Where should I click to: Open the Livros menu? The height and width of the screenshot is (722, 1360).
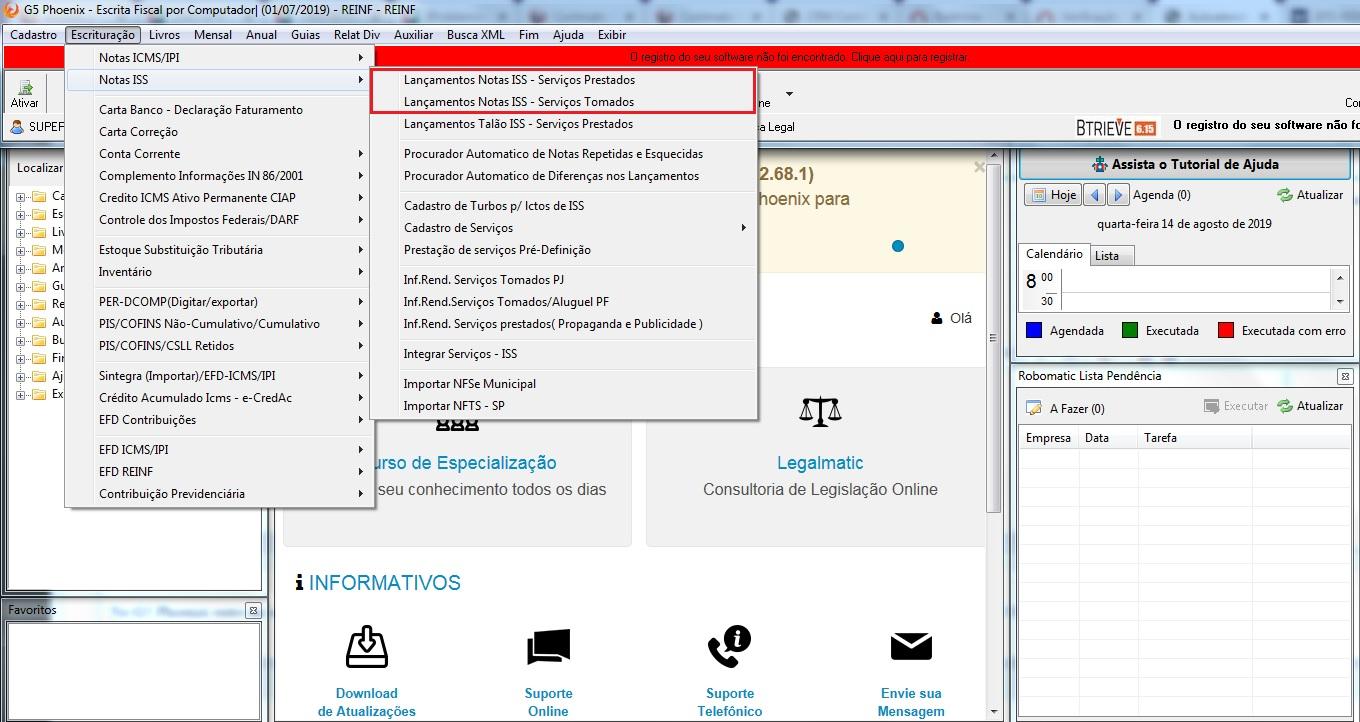164,35
